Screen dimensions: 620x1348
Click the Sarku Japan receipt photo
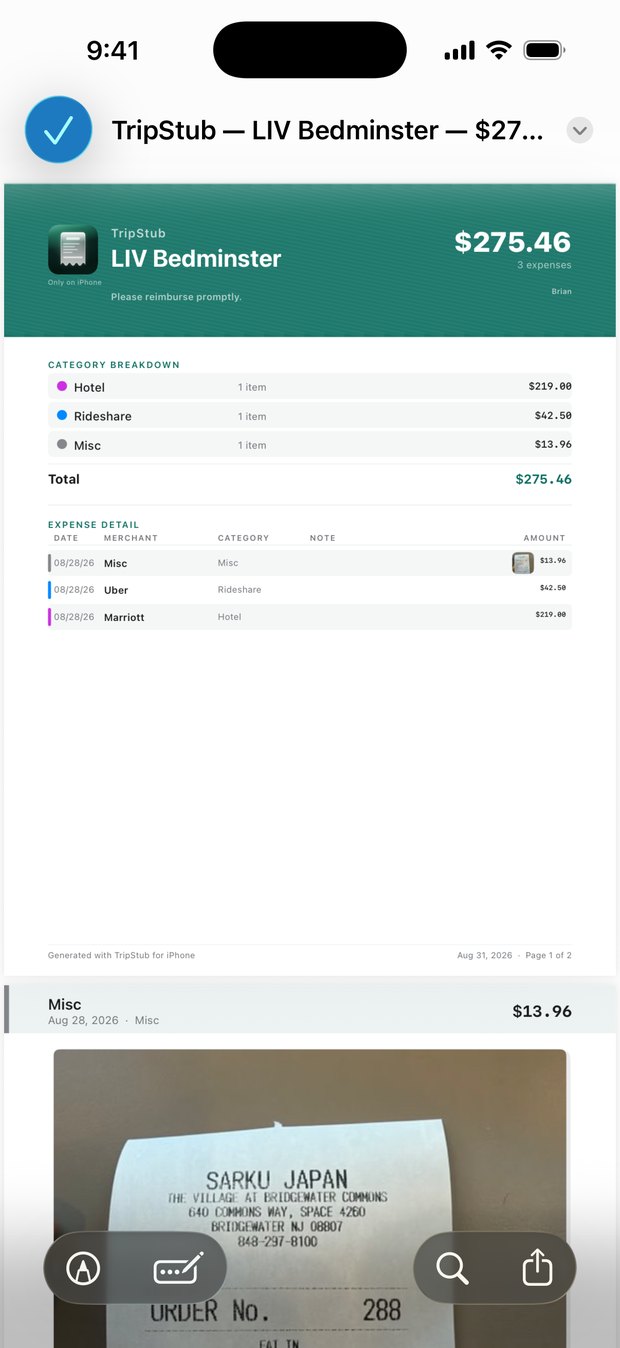point(310,1198)
